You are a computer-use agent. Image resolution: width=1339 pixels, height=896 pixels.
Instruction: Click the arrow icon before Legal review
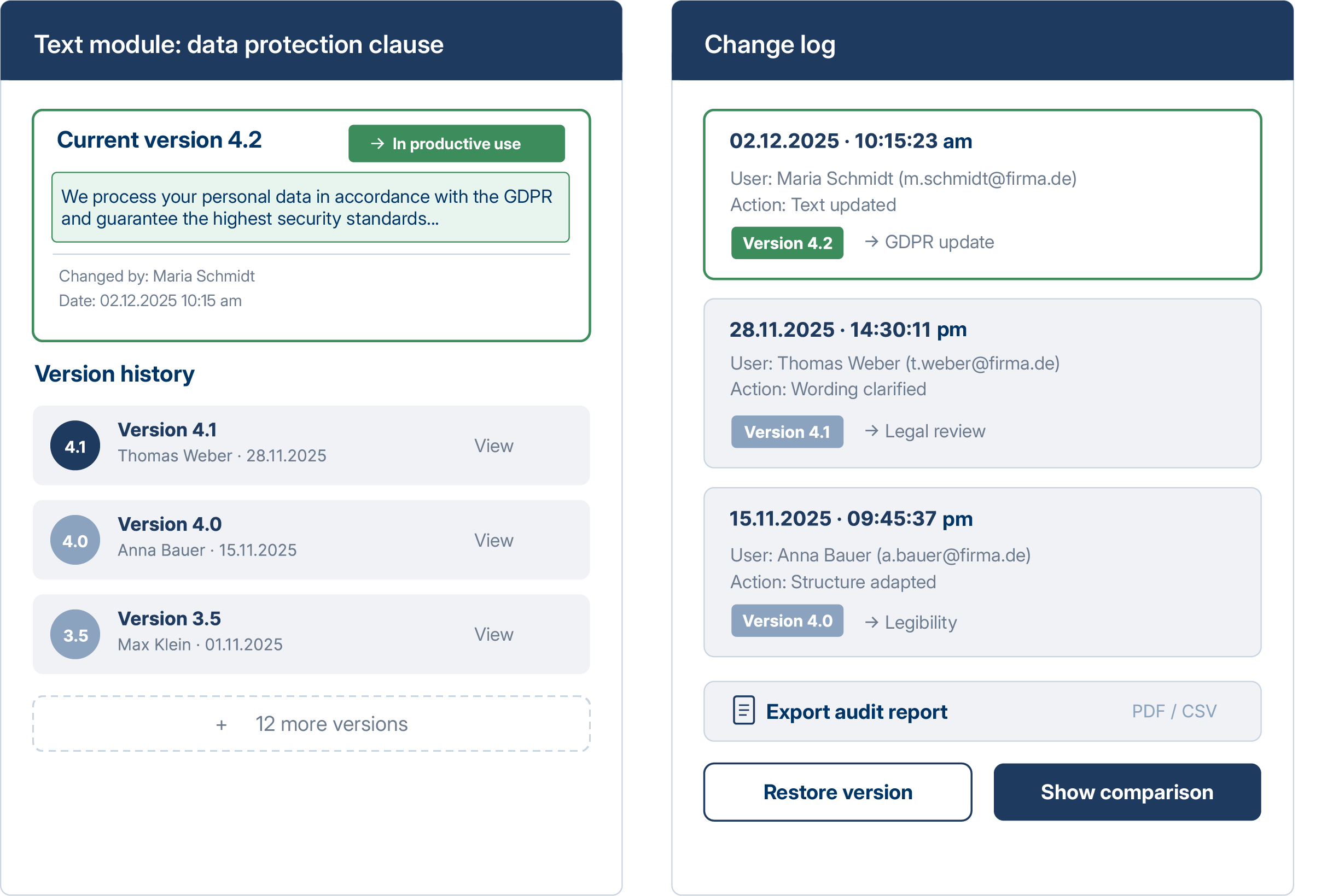pyautogui.click(x=871, y=431)
